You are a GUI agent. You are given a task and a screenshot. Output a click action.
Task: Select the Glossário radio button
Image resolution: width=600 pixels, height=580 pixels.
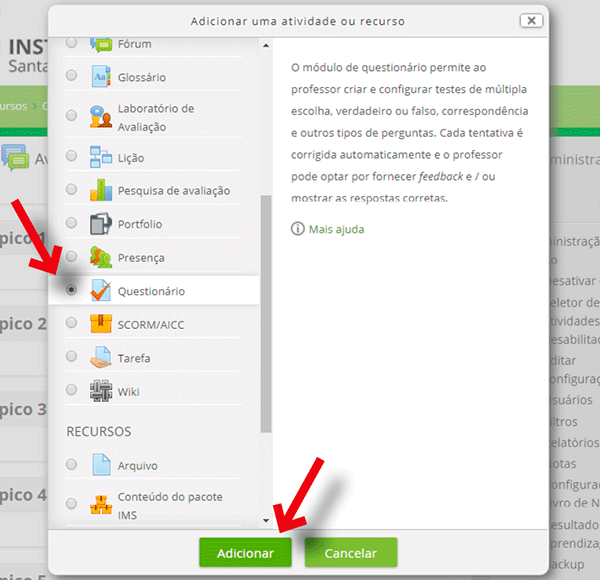click(71, 77)
